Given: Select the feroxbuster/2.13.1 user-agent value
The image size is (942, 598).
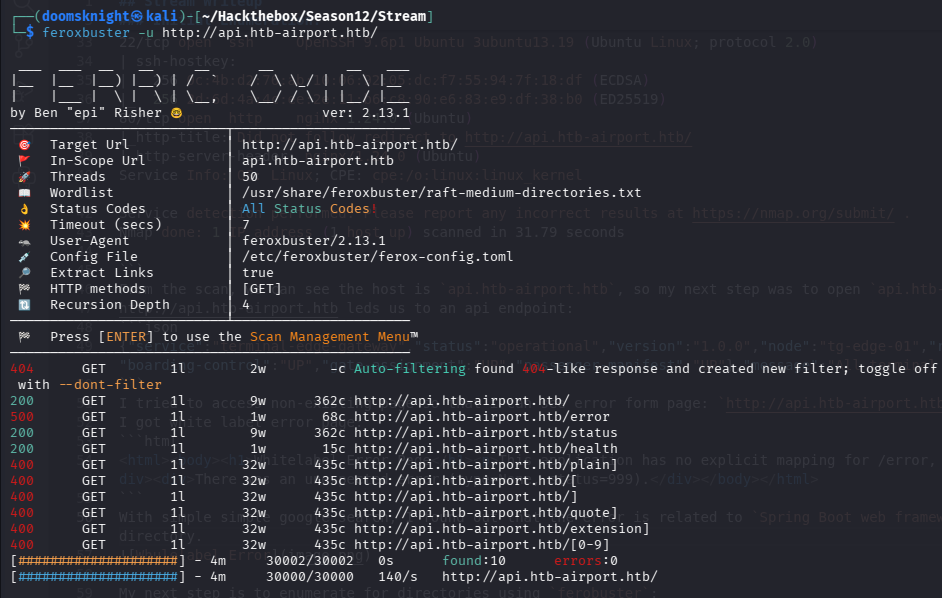Looking at the screenshot, I should point(314,241).
